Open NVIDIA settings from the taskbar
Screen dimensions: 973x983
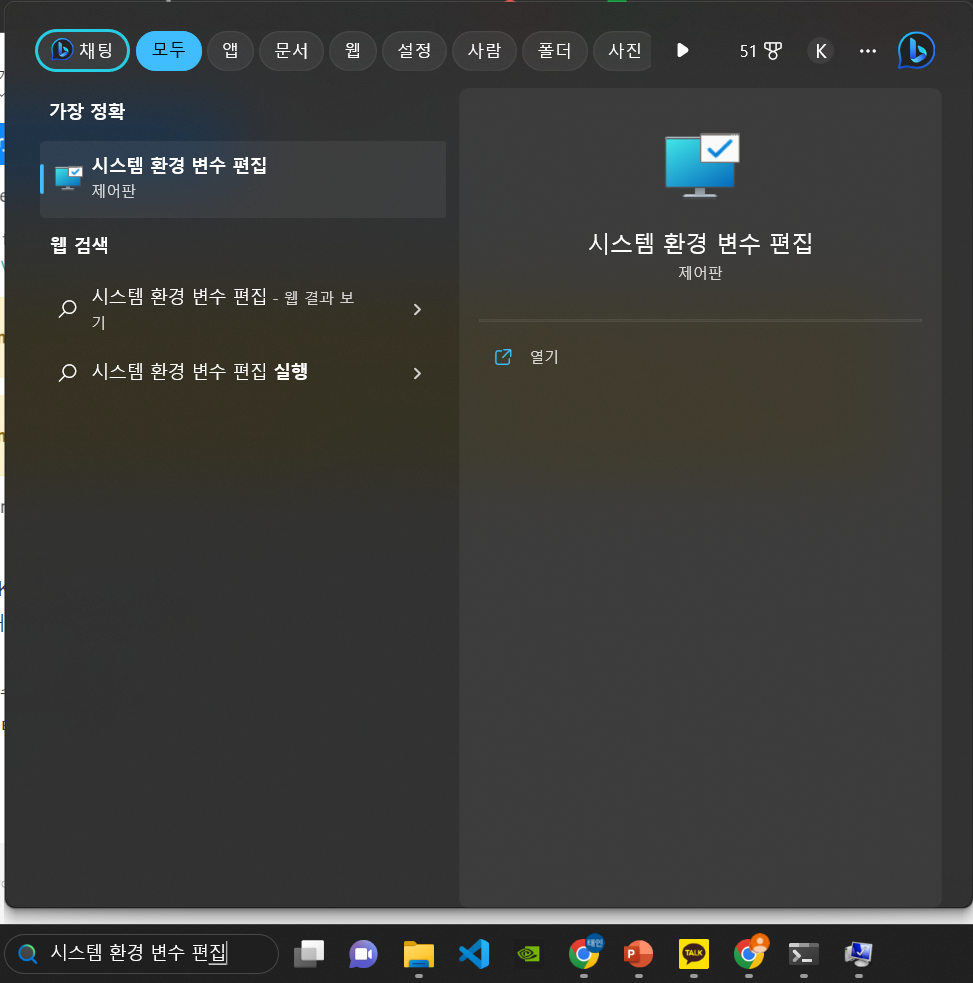[528, 954]
